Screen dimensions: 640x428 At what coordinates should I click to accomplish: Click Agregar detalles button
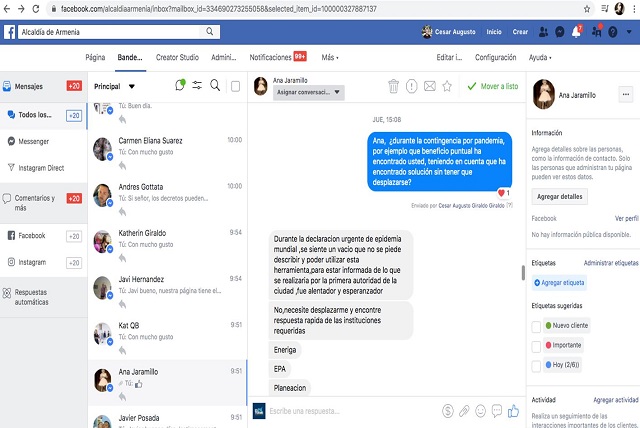(x=560, y=196)
